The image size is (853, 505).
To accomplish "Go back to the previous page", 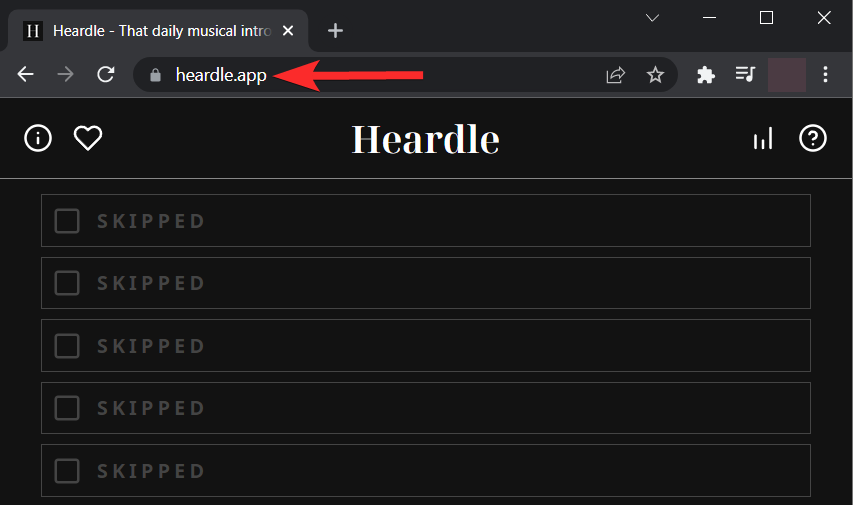I will (26, 75).
